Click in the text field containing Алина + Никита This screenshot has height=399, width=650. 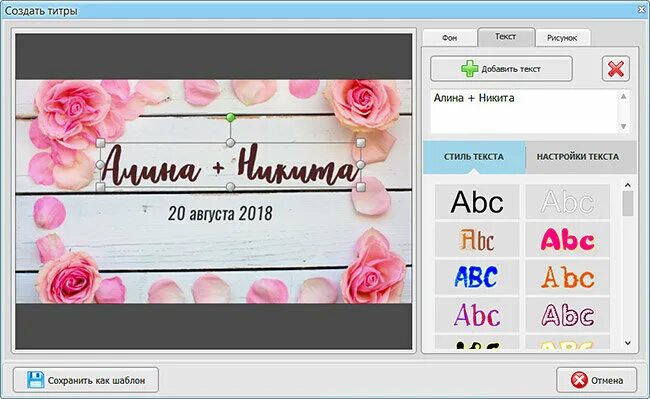pos(524,111)
